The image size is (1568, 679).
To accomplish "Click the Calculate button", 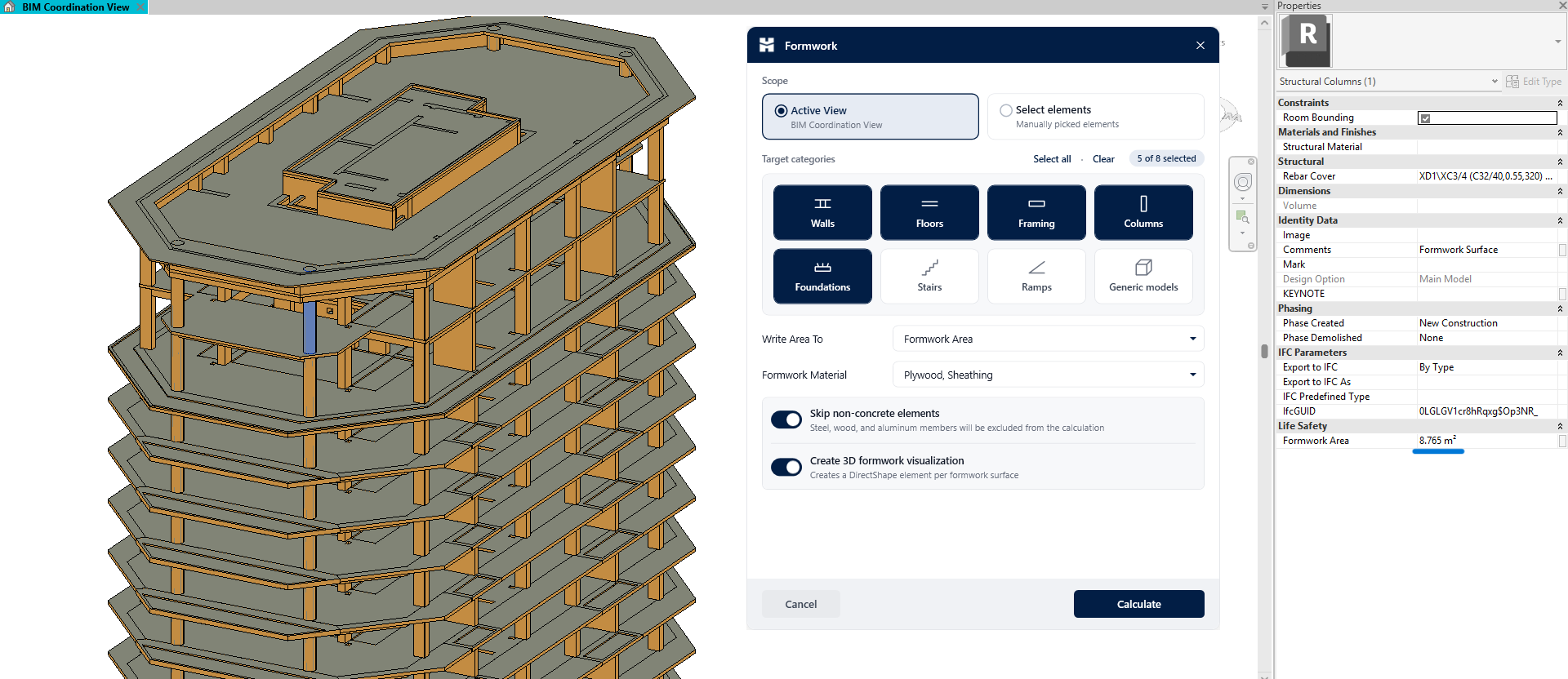I will (1138, 604).
